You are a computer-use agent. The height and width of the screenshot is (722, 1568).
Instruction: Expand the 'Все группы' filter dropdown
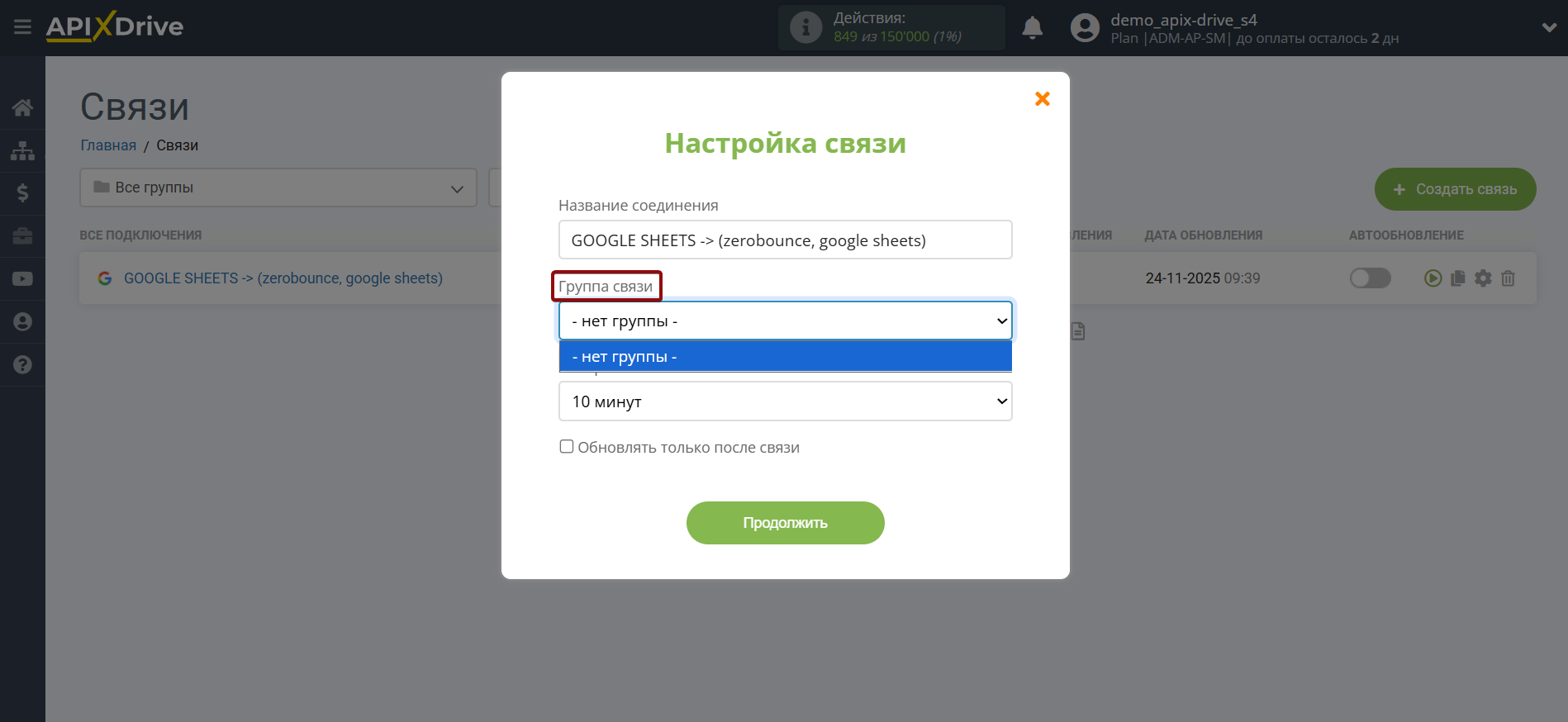pyautogui.click(x=278, y=188)
